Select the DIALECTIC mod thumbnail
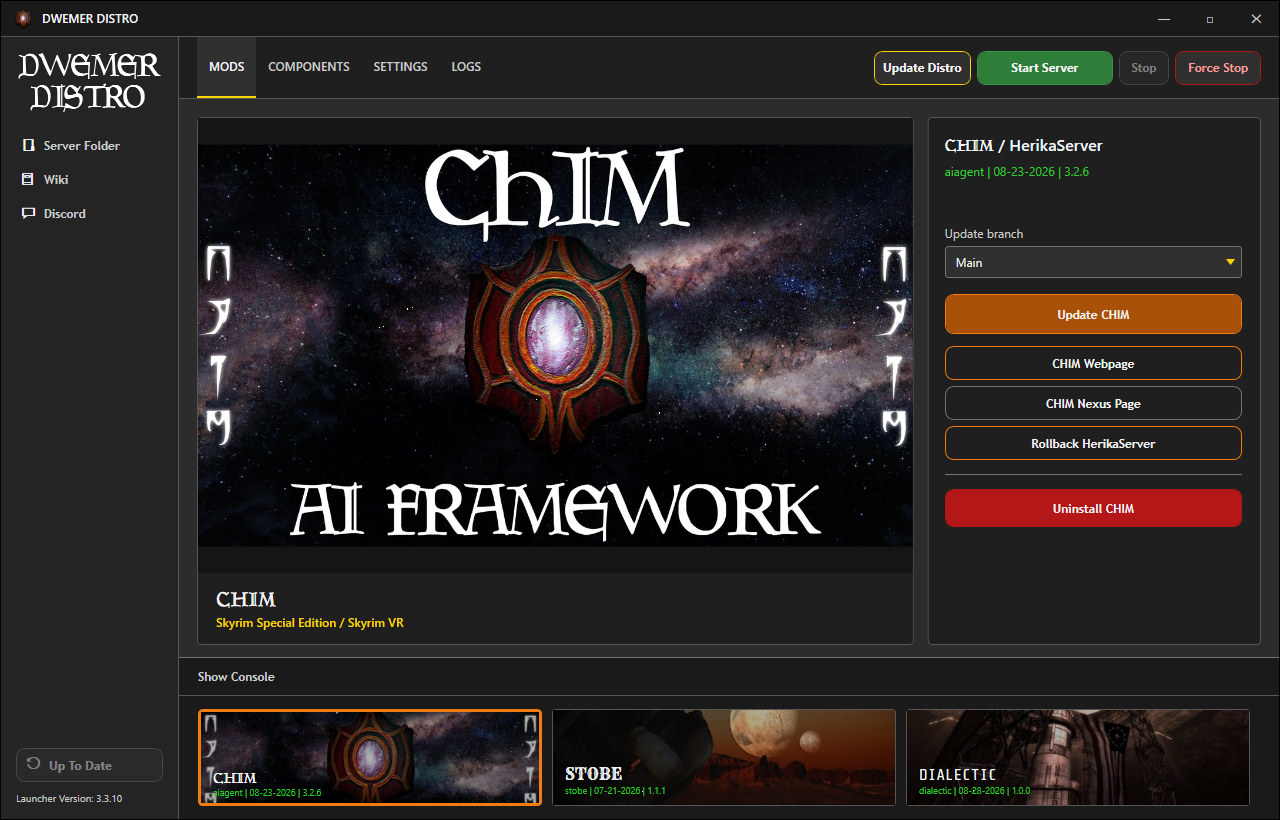Image resolution: width=1280 pixels, height=820 pixels. coord(1078,757)
